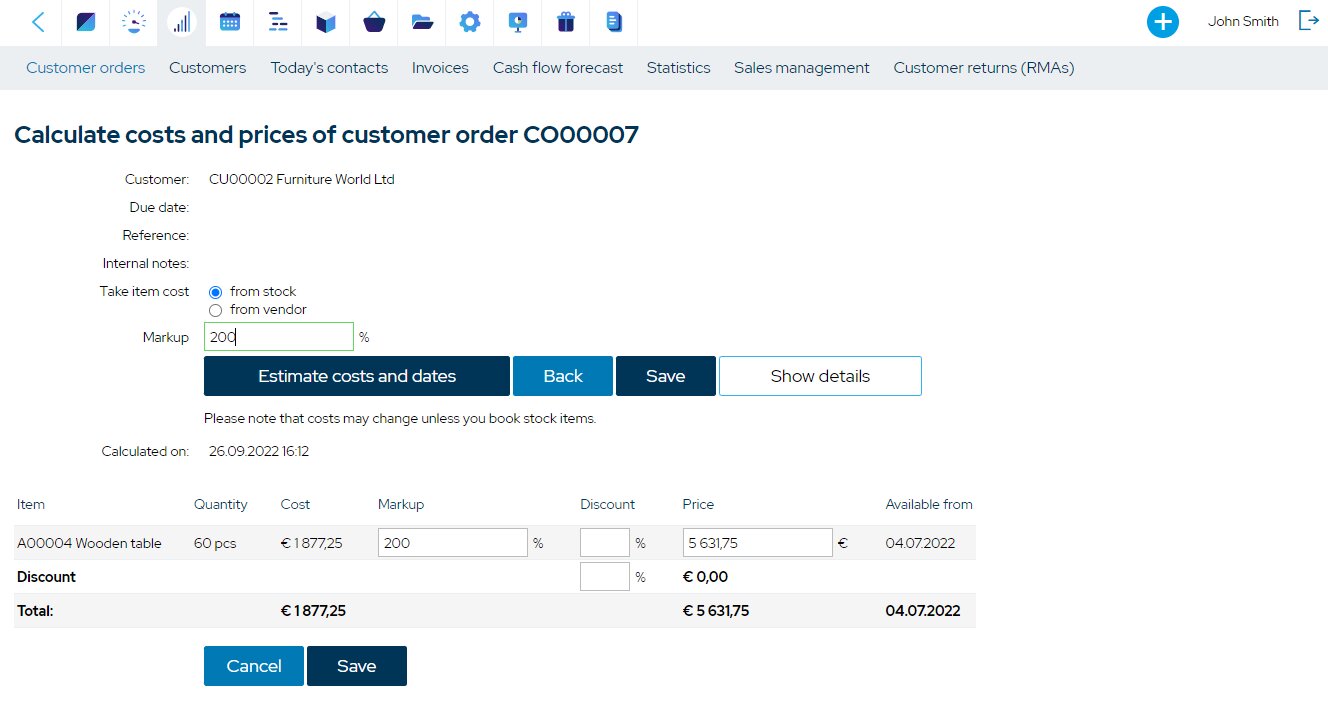Click Estimate costs and dates button

tap(356, 376)
